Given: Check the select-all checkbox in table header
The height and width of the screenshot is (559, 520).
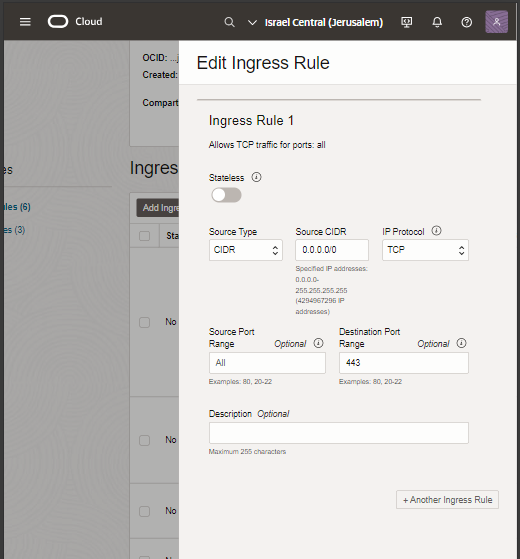Looking at the screenshot, I should point(144,236).
